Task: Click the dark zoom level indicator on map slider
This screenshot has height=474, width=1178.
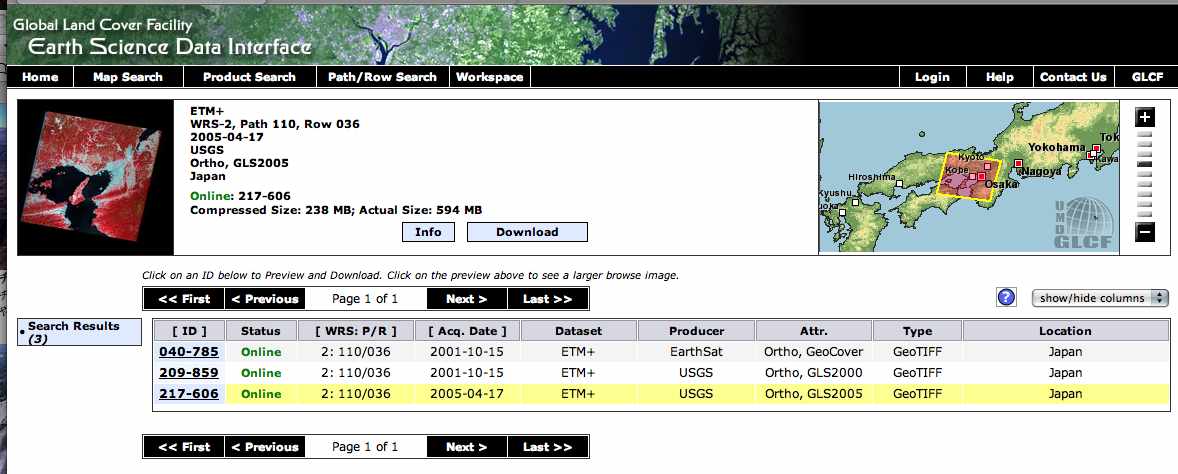Action: click(1144, 163)
